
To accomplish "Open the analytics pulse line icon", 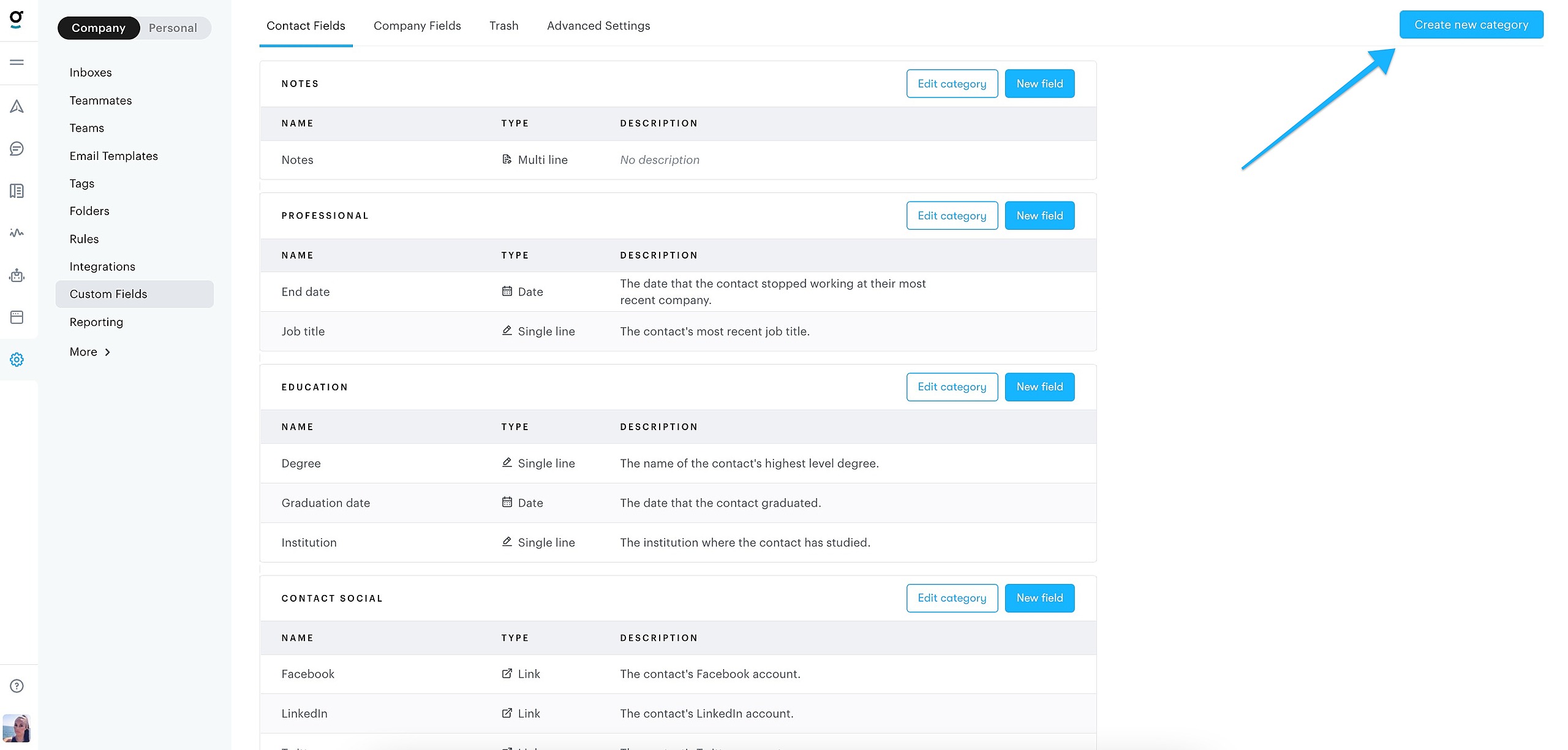I will [17, 233].
